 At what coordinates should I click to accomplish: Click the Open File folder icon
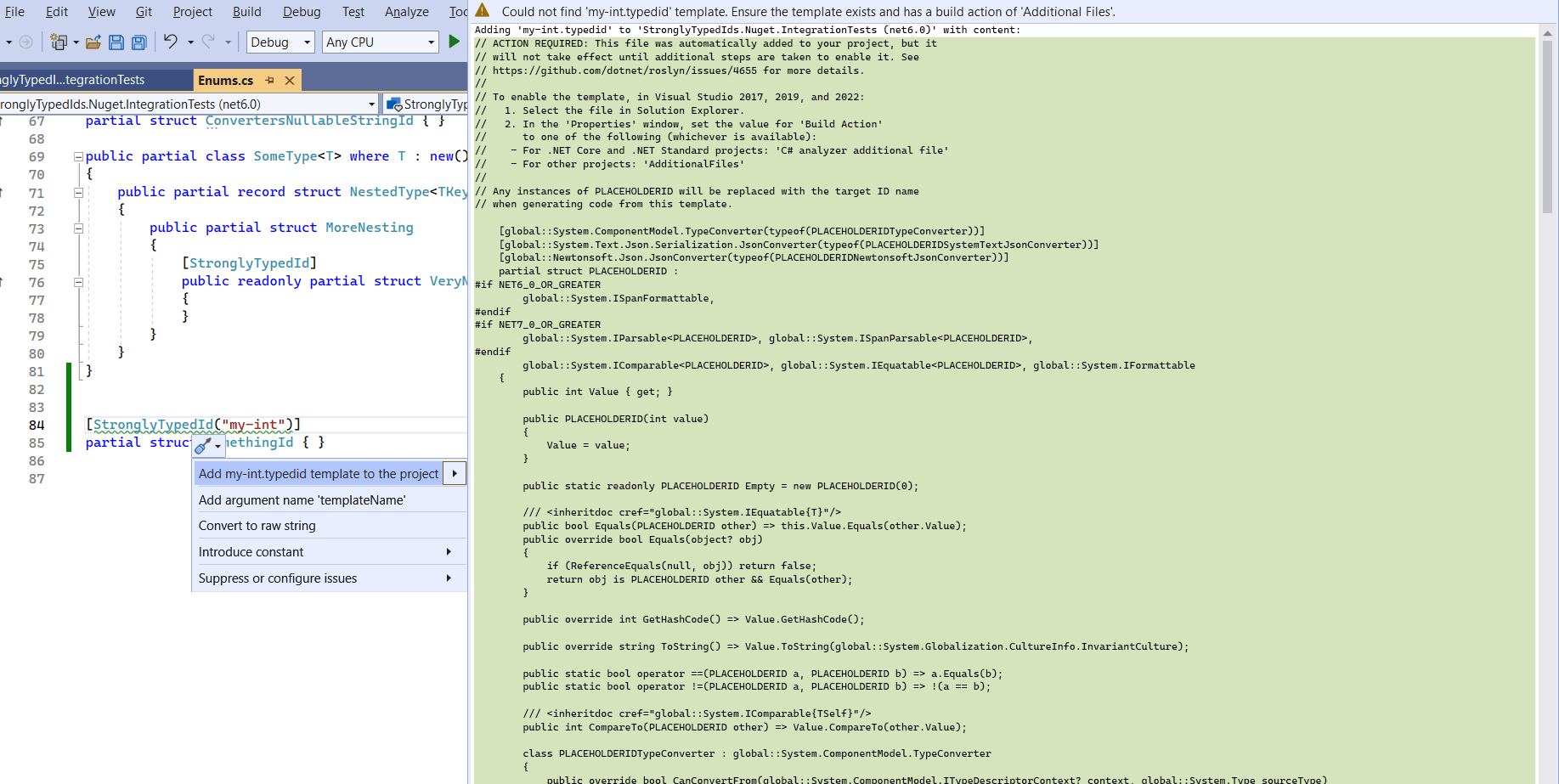93,42
